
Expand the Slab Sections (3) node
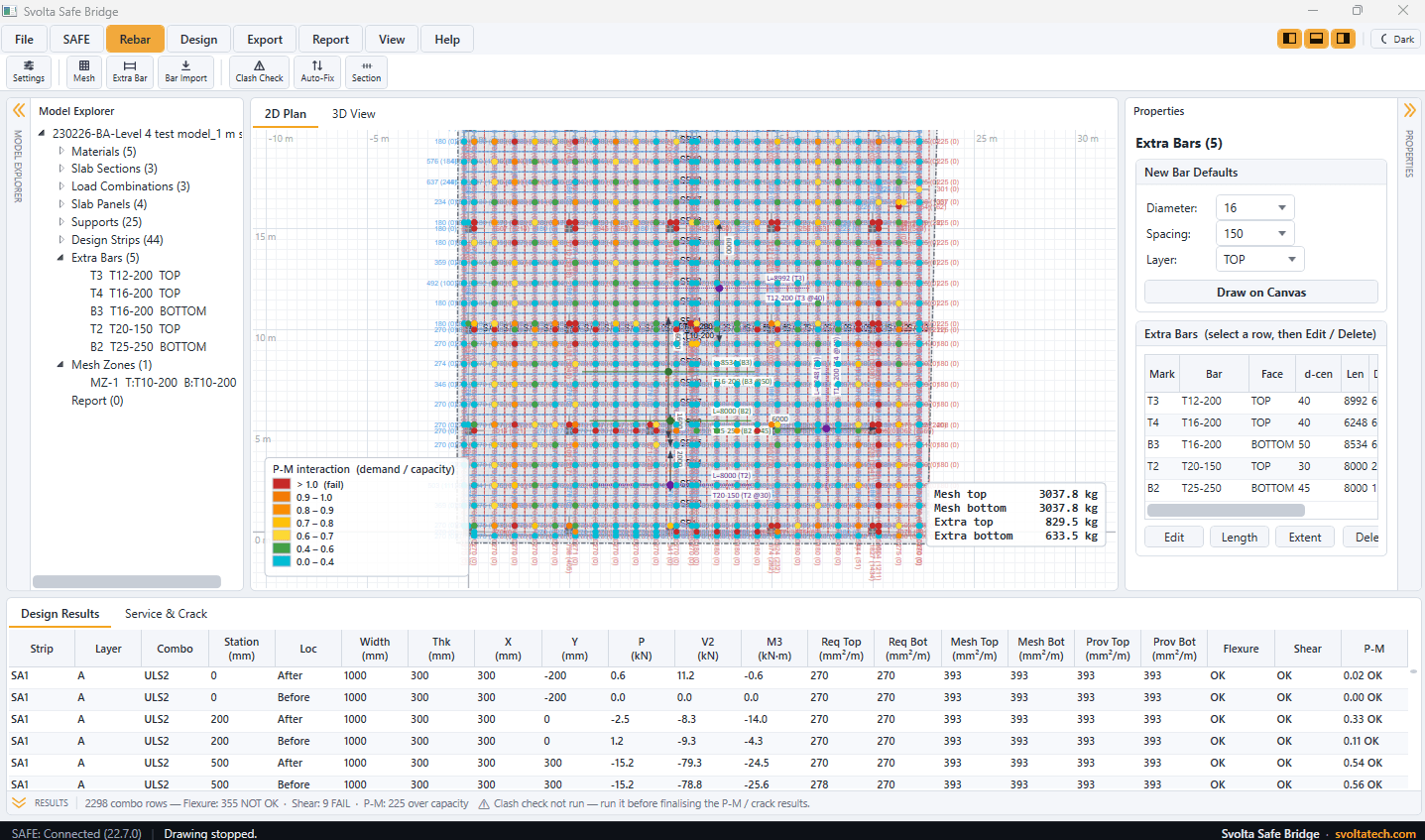pos(61,169)
